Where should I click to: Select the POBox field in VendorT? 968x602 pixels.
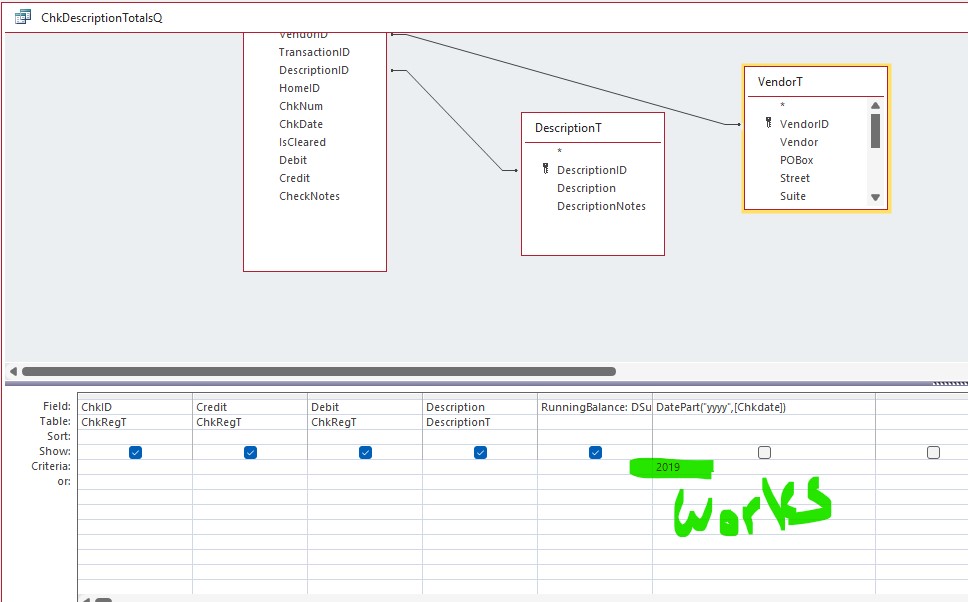click(x=796, y=160)
